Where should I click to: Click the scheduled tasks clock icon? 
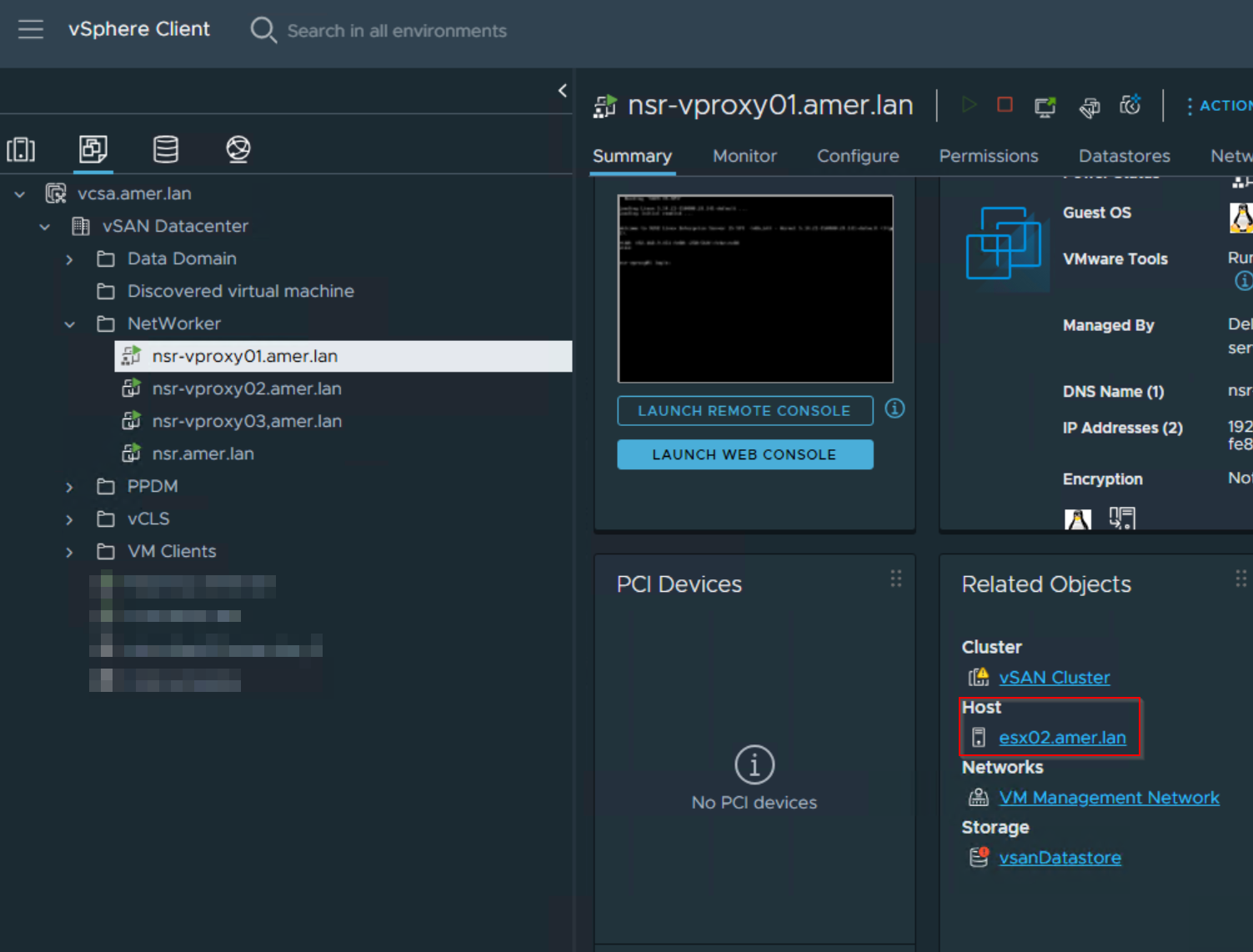[1130, 106]
